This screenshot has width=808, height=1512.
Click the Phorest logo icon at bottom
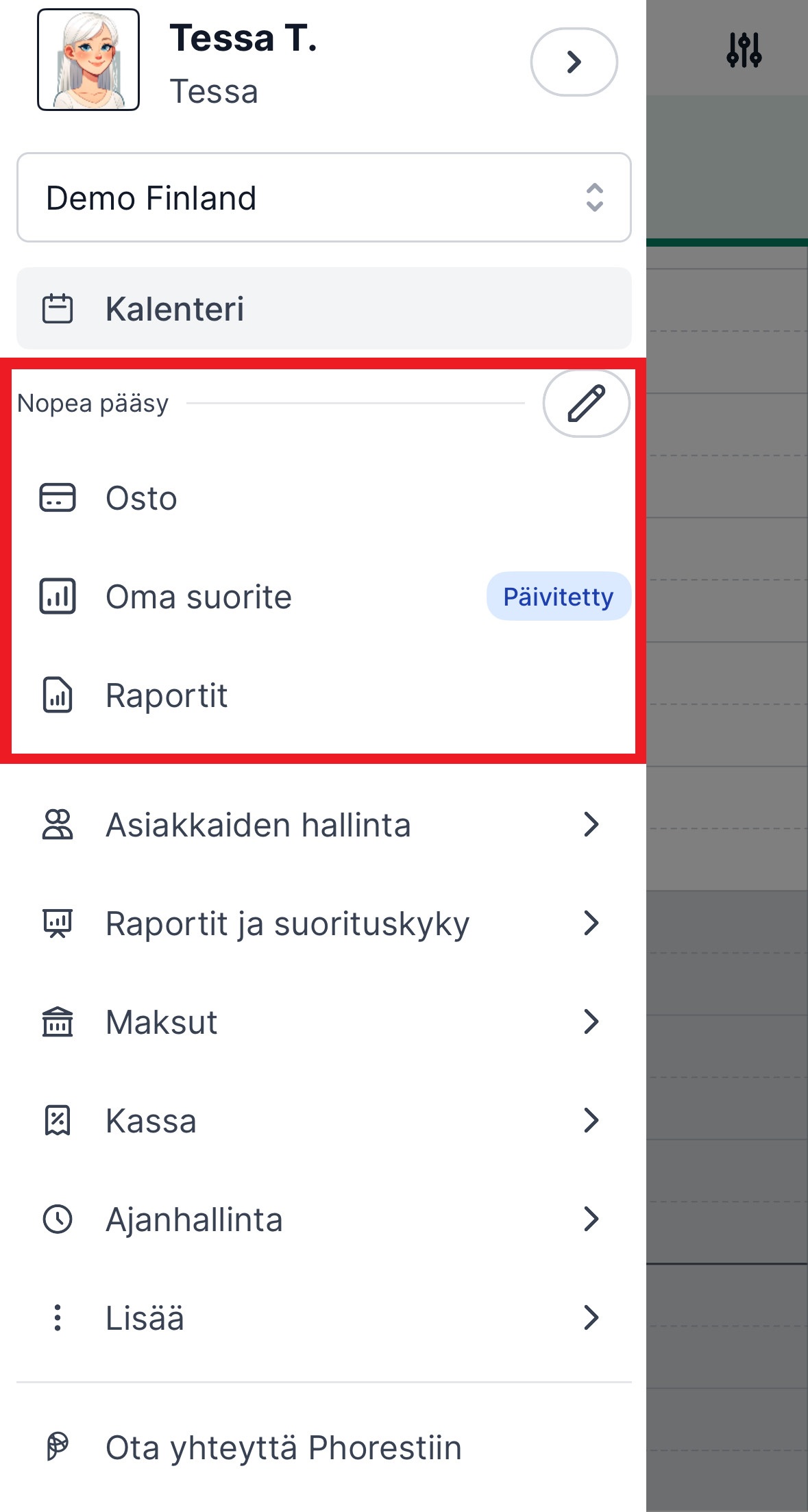[x=58, y=1447]
